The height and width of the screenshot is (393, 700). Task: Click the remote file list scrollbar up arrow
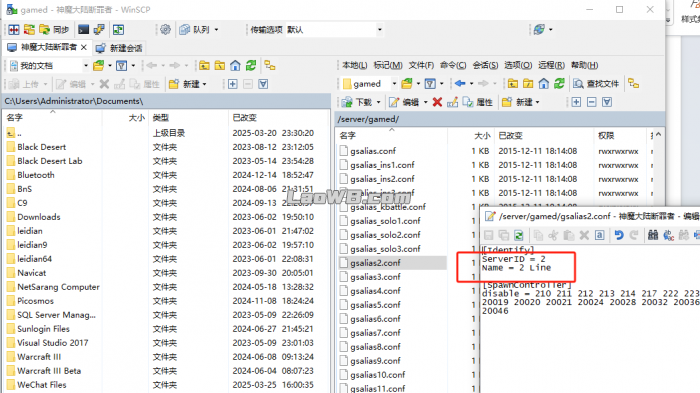(658, 134)
